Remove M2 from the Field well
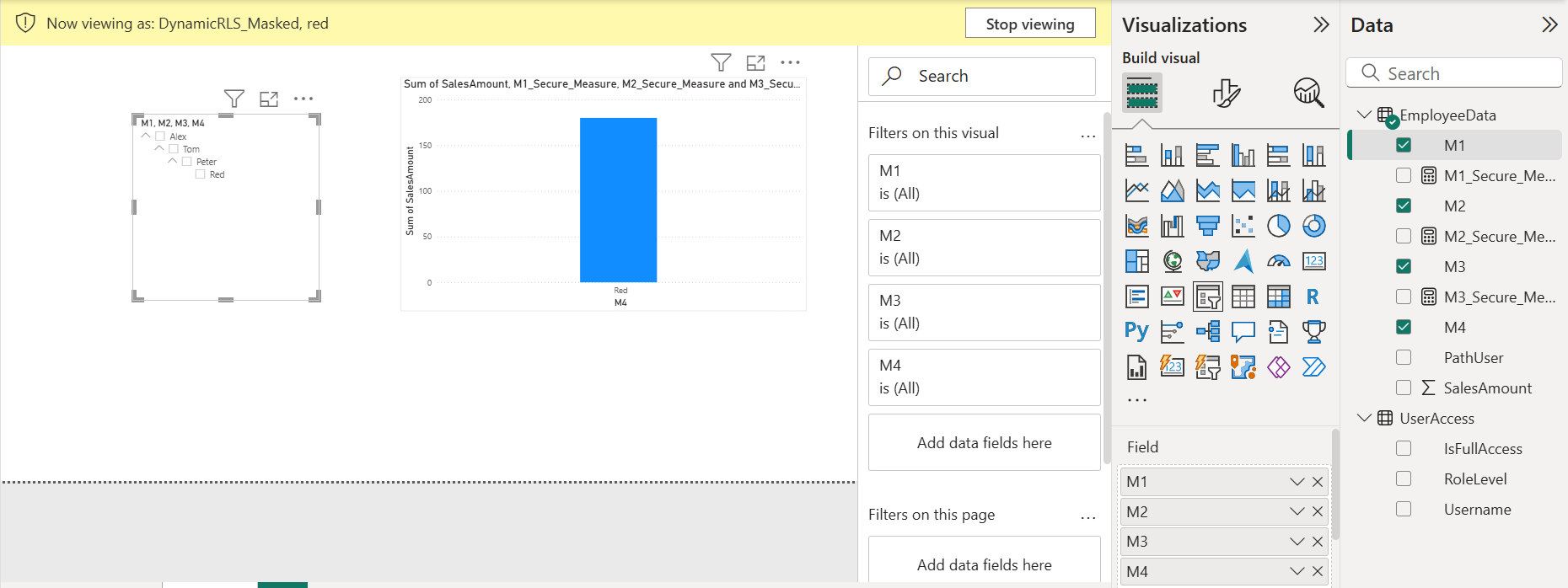The height and width of the screenshot is (588, 1568). click(x=1318, y=511)
